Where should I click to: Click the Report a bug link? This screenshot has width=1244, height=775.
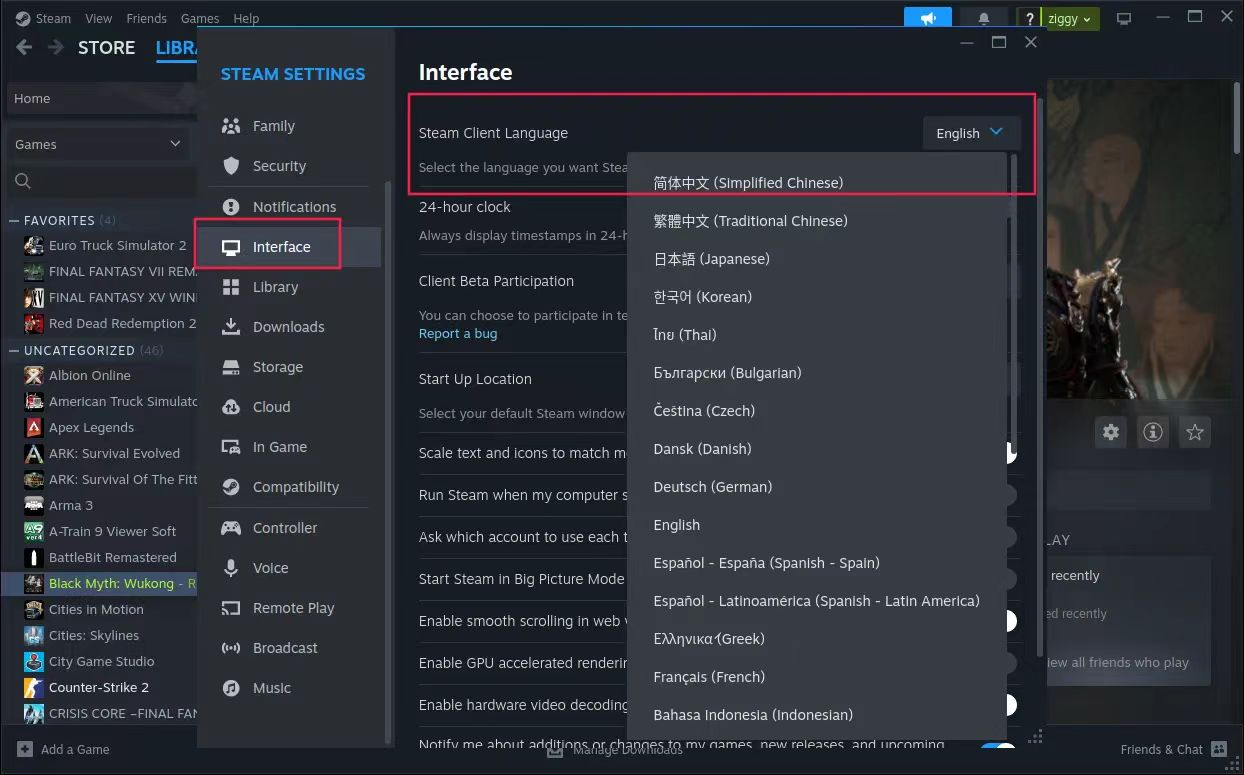click(458, 333)
